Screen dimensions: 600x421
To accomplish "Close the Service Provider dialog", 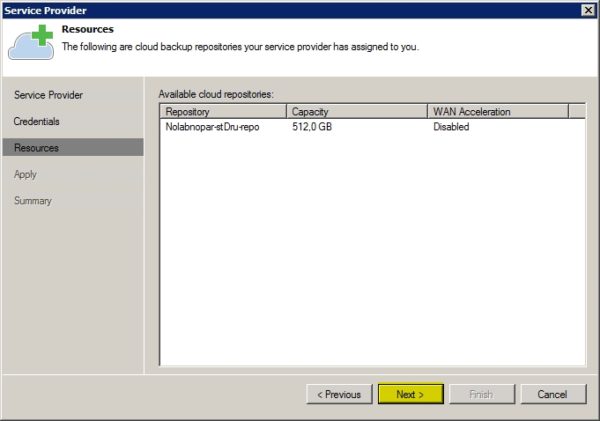I will pyautogui.click(x=588, y=10).
